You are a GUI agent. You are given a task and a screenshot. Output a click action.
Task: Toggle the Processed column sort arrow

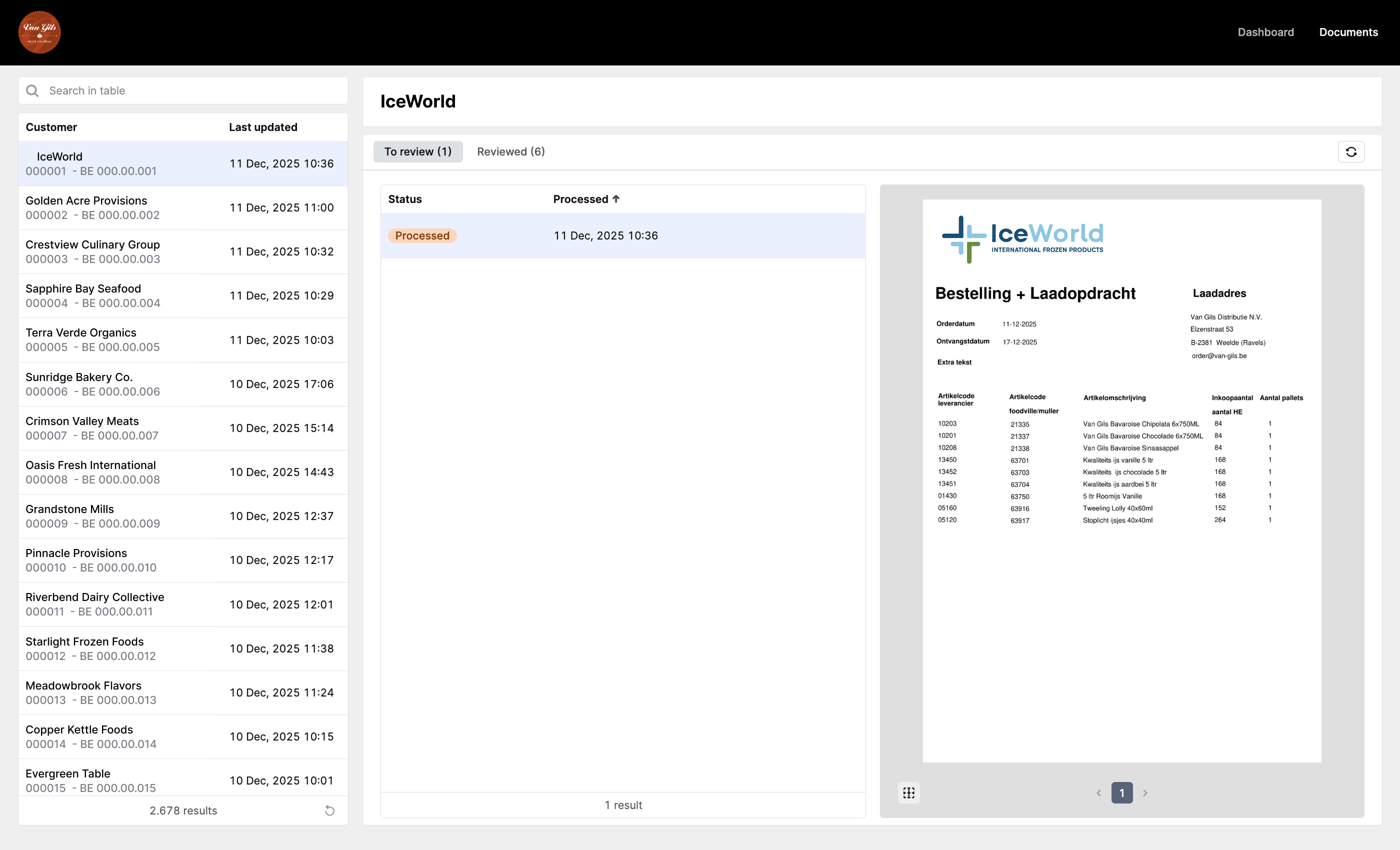[x=616, y=199]
